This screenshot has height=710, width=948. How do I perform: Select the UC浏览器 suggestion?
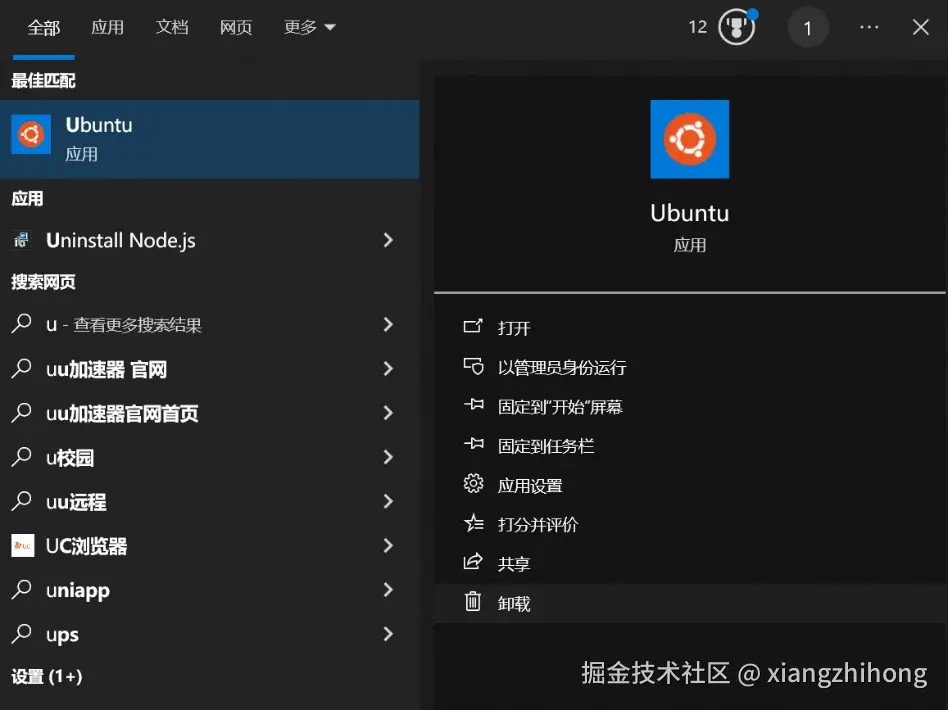point(209,545)
